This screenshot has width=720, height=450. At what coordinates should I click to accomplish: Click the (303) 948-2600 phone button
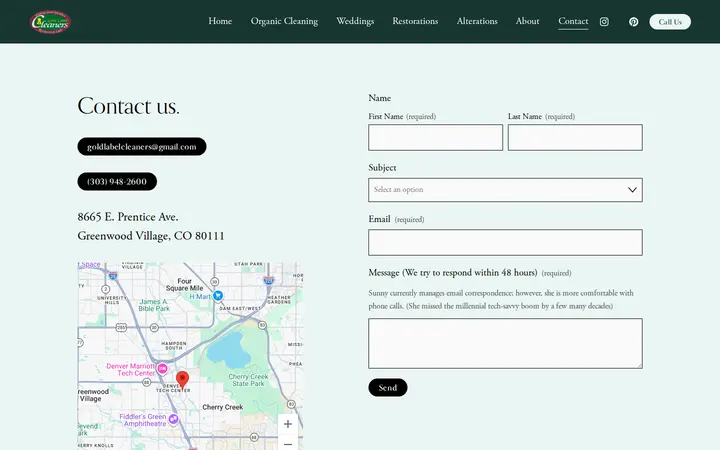[117, 181]
